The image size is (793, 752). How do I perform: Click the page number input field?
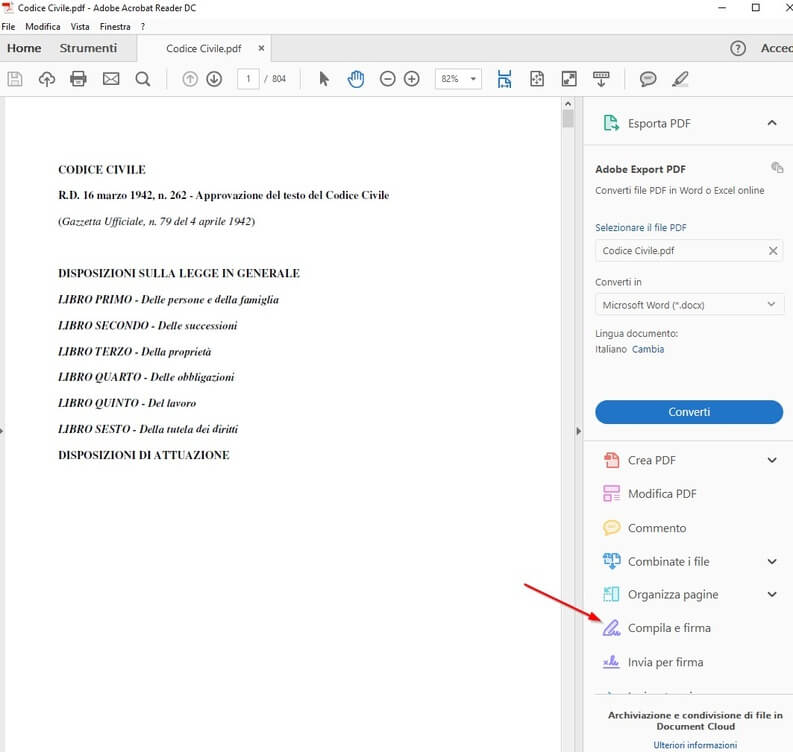[248, 79]
